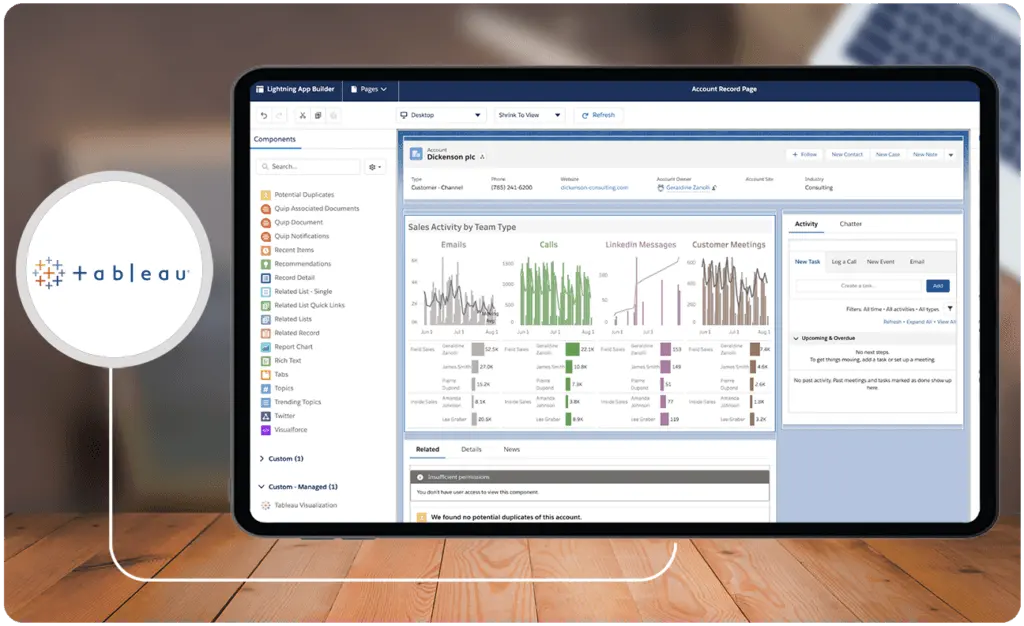Click the New Note button
The height and width of the screenshot is (626, 1024).
coord(925,155)
